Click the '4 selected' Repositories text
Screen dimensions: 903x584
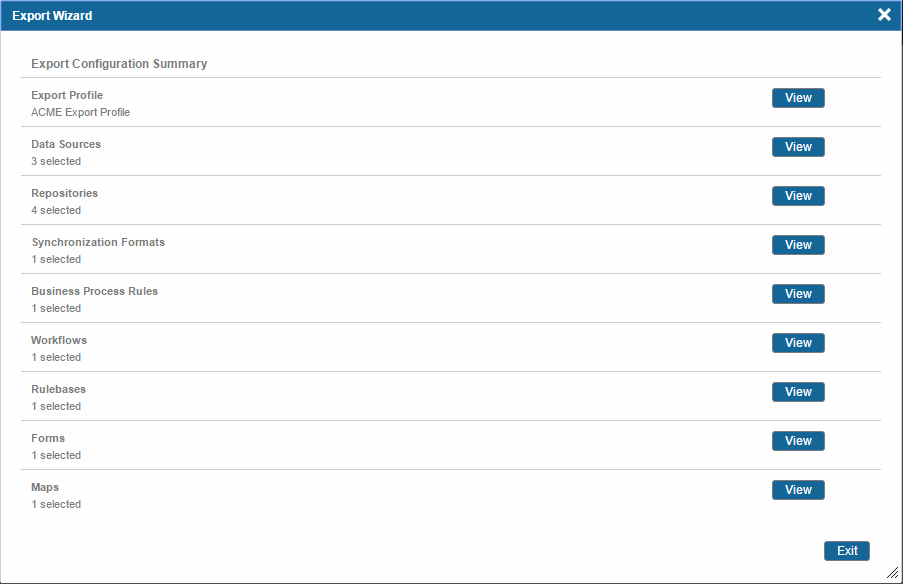(x=56, y=210)
